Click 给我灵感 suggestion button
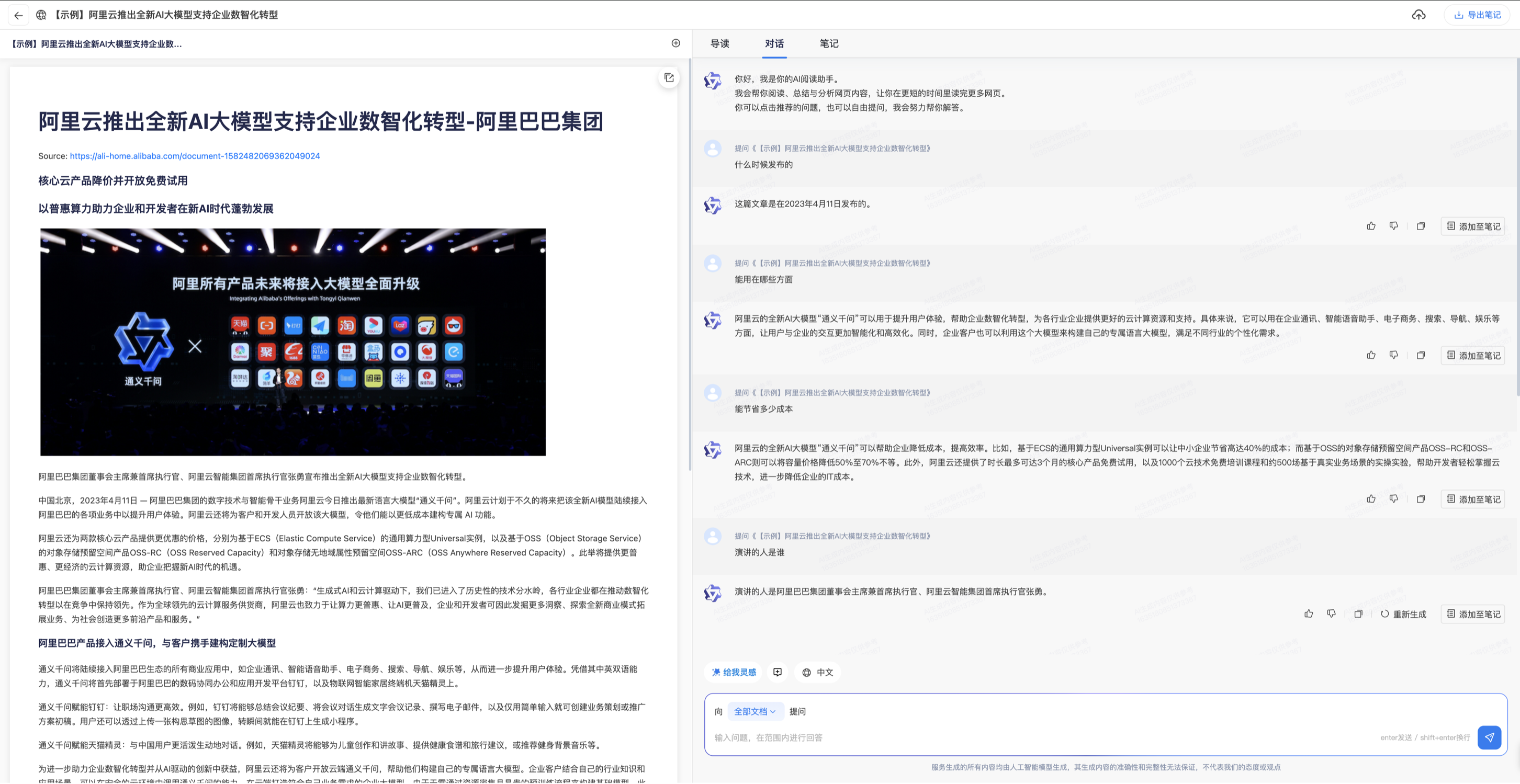Screen dimensions: 1520x784 click(734, 673)
